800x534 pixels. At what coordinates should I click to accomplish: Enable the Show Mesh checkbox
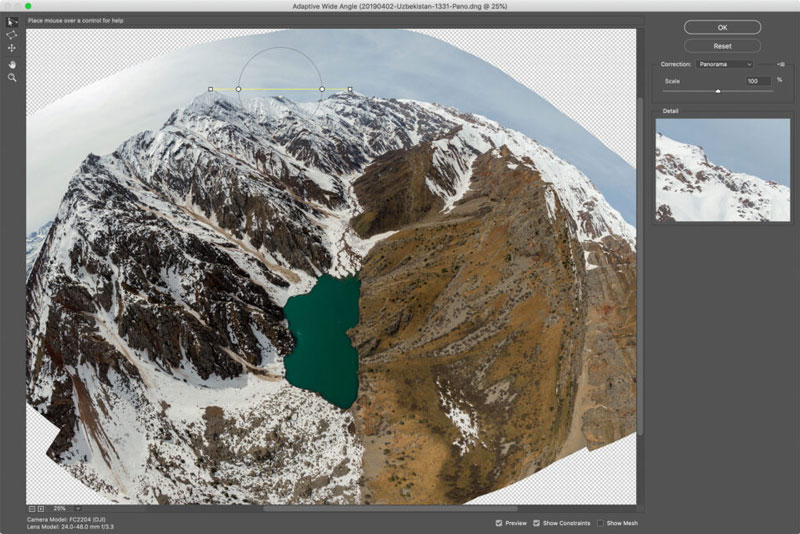tap(599, 523)
